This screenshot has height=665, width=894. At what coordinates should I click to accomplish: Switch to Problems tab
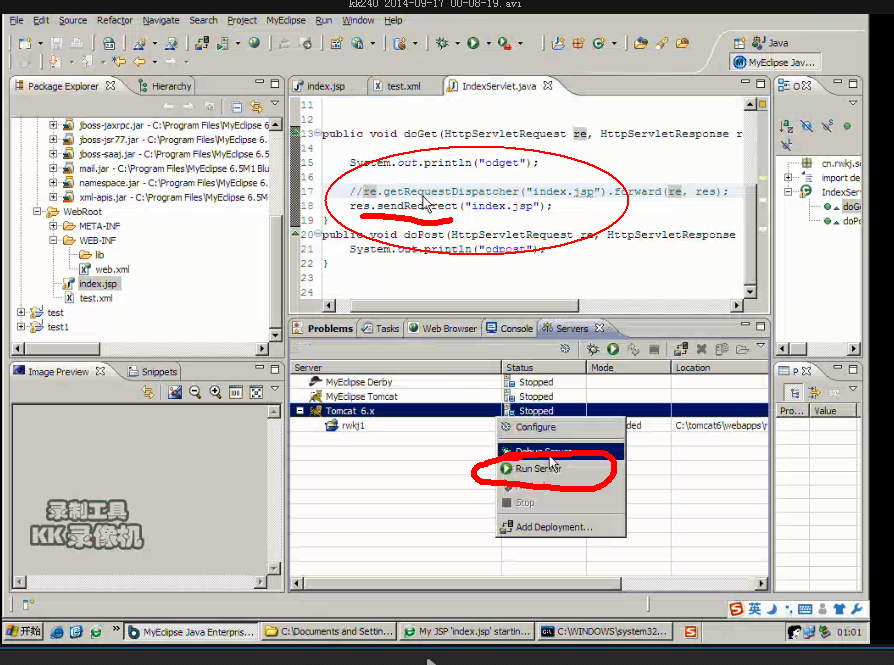[x=323, y=329]
